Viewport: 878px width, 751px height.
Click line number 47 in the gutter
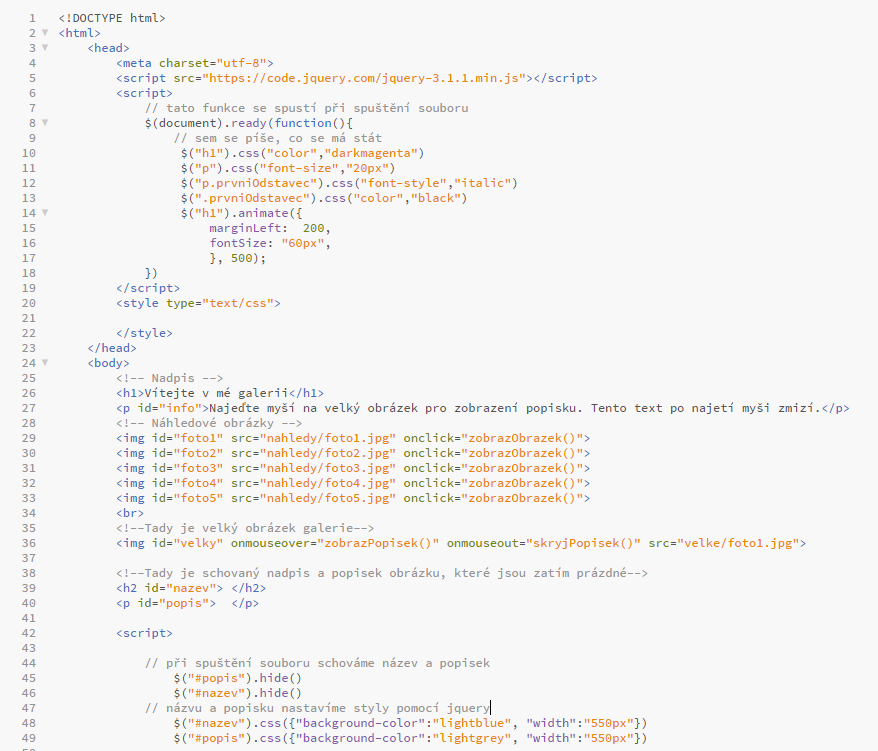29,708
